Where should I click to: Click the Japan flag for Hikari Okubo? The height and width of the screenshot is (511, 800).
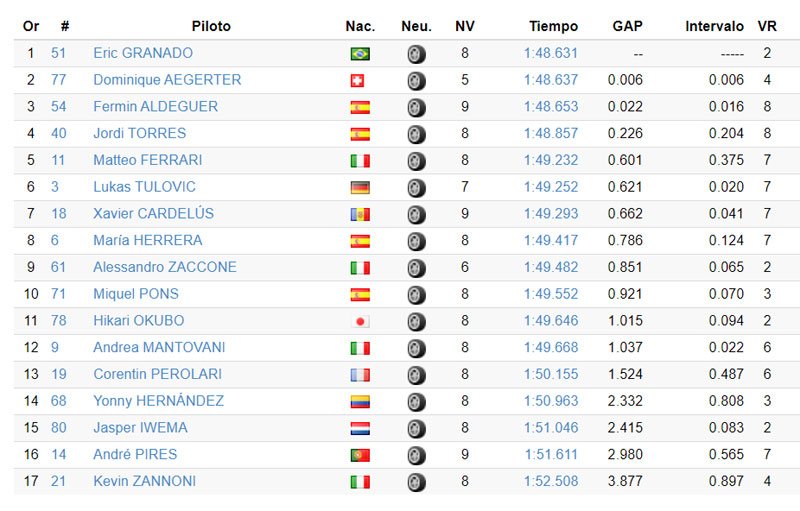[359, 322]
